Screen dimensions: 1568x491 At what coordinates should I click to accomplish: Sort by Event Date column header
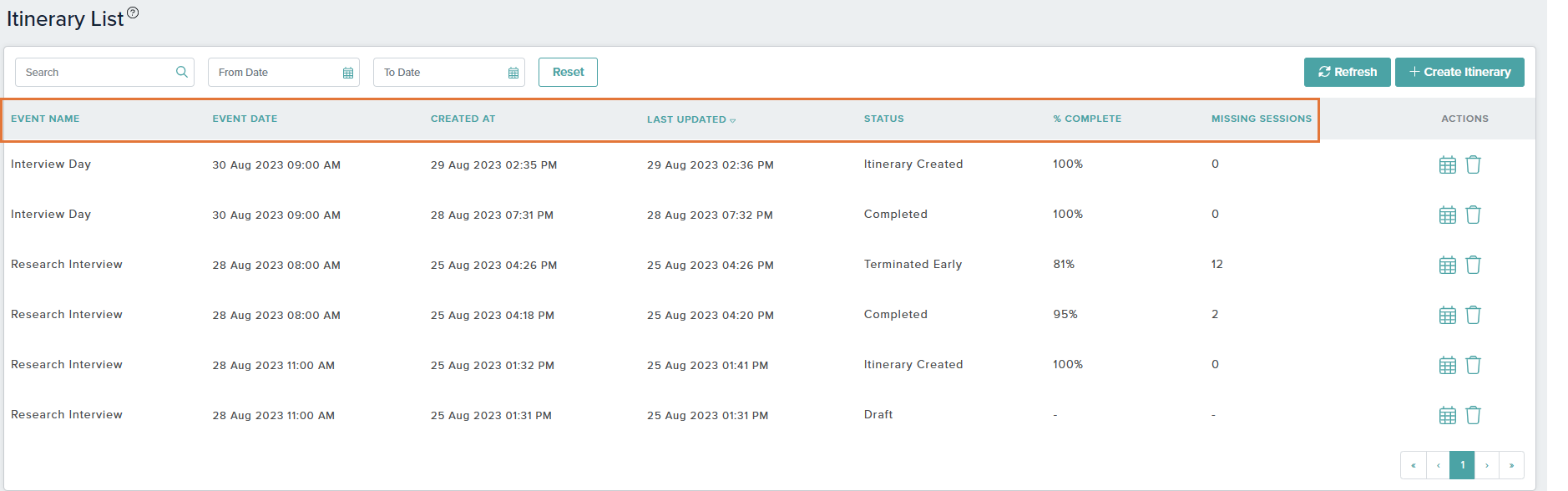coord(245,119)
